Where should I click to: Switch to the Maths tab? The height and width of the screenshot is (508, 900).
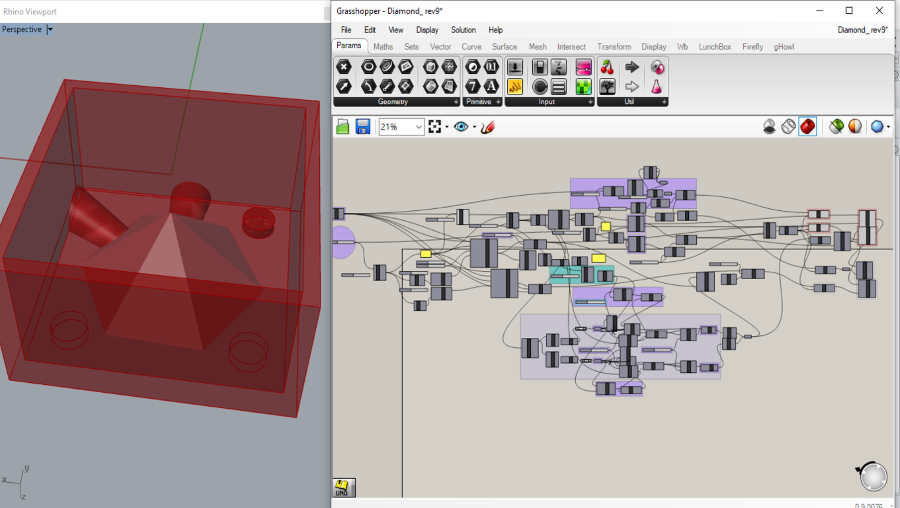(x=383, y=46)
